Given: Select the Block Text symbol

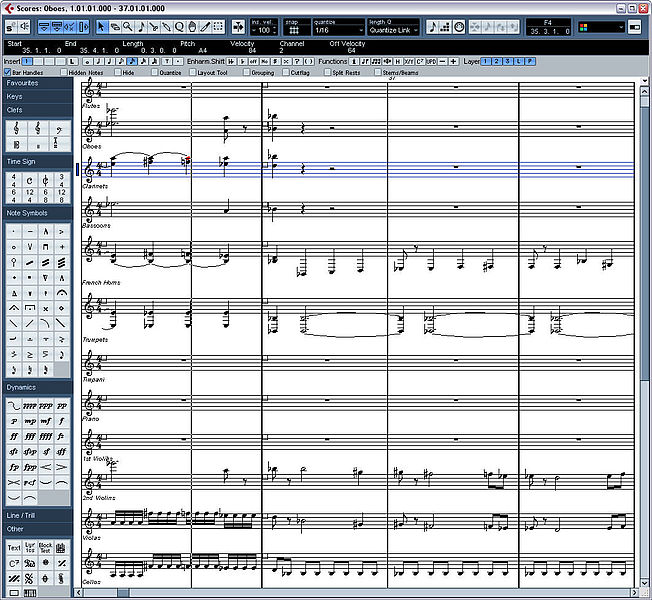Looking at the screenshot, I should 45,547.
